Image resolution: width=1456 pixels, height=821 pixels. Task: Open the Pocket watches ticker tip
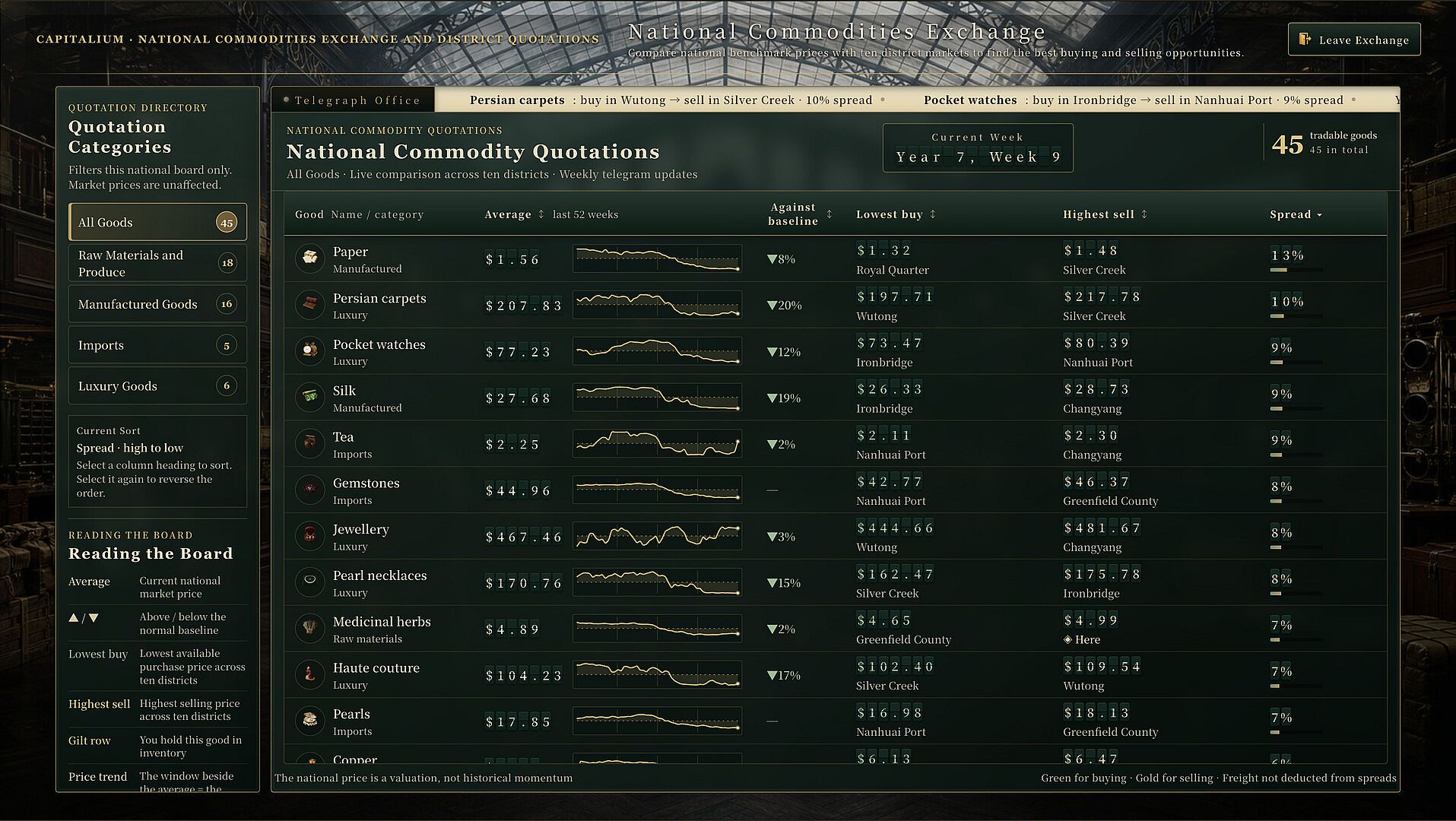(x=1133, y=100)
